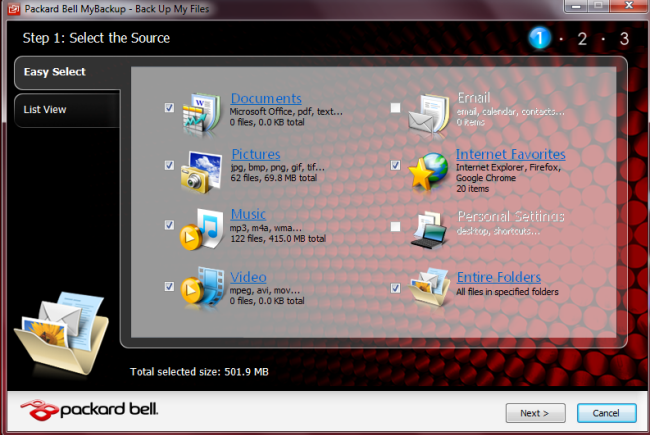Click the Entire Folders folder icon

point(429,287)
